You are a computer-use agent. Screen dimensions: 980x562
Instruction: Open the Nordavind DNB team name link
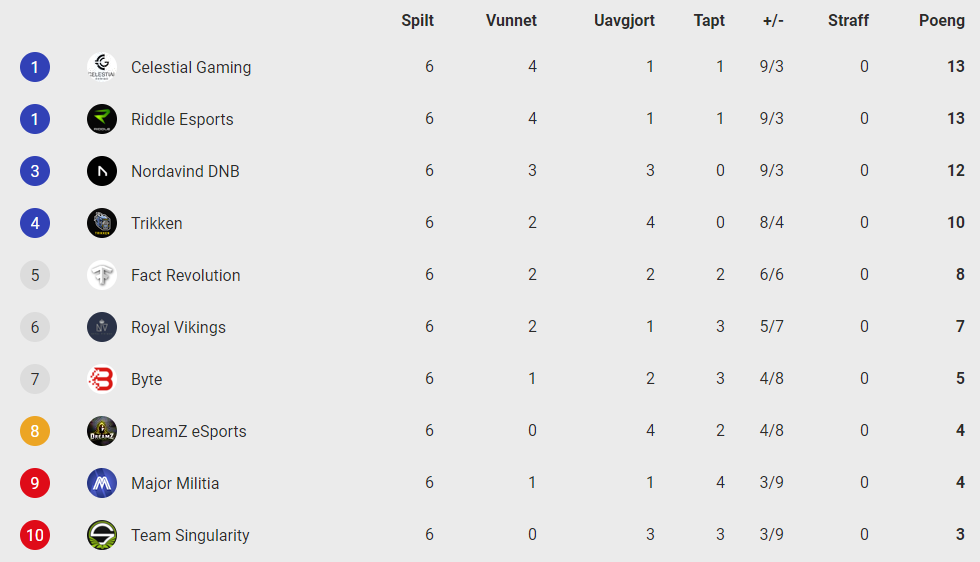pyautogui.click(x=185, y=171)
